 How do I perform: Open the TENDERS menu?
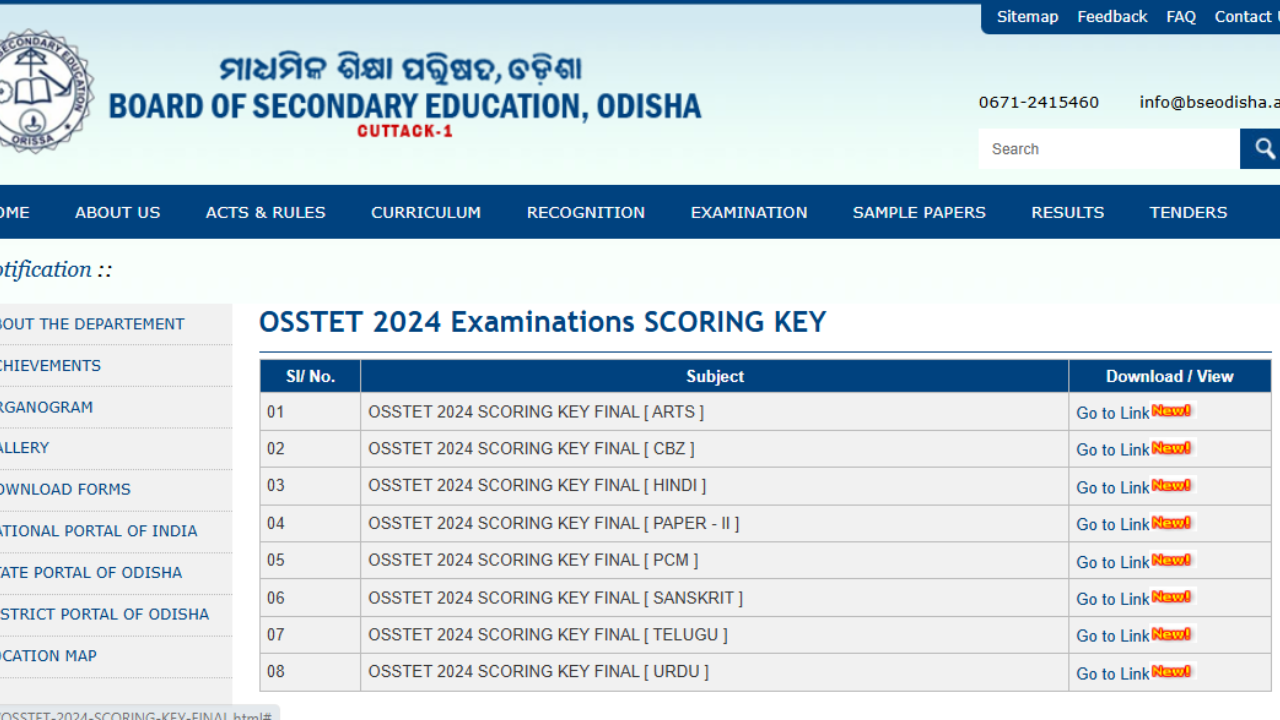tap(1188, 212)
